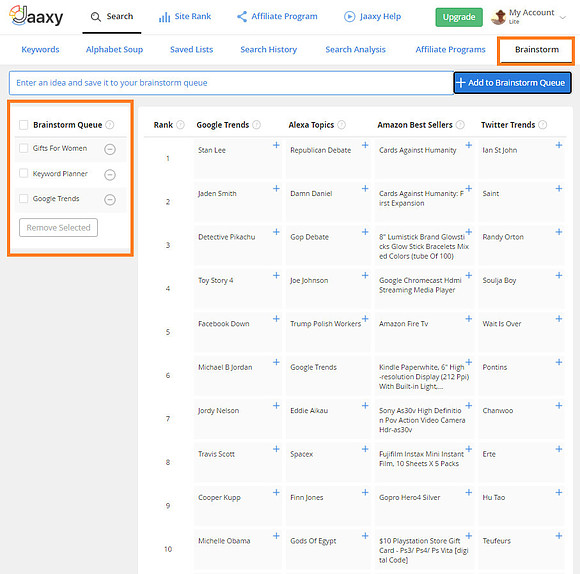Image resolution: width=580 pixels, height=574 pixels.
Task: Click Wait Is Over in Twitter Trends
Action: (502, 324)
